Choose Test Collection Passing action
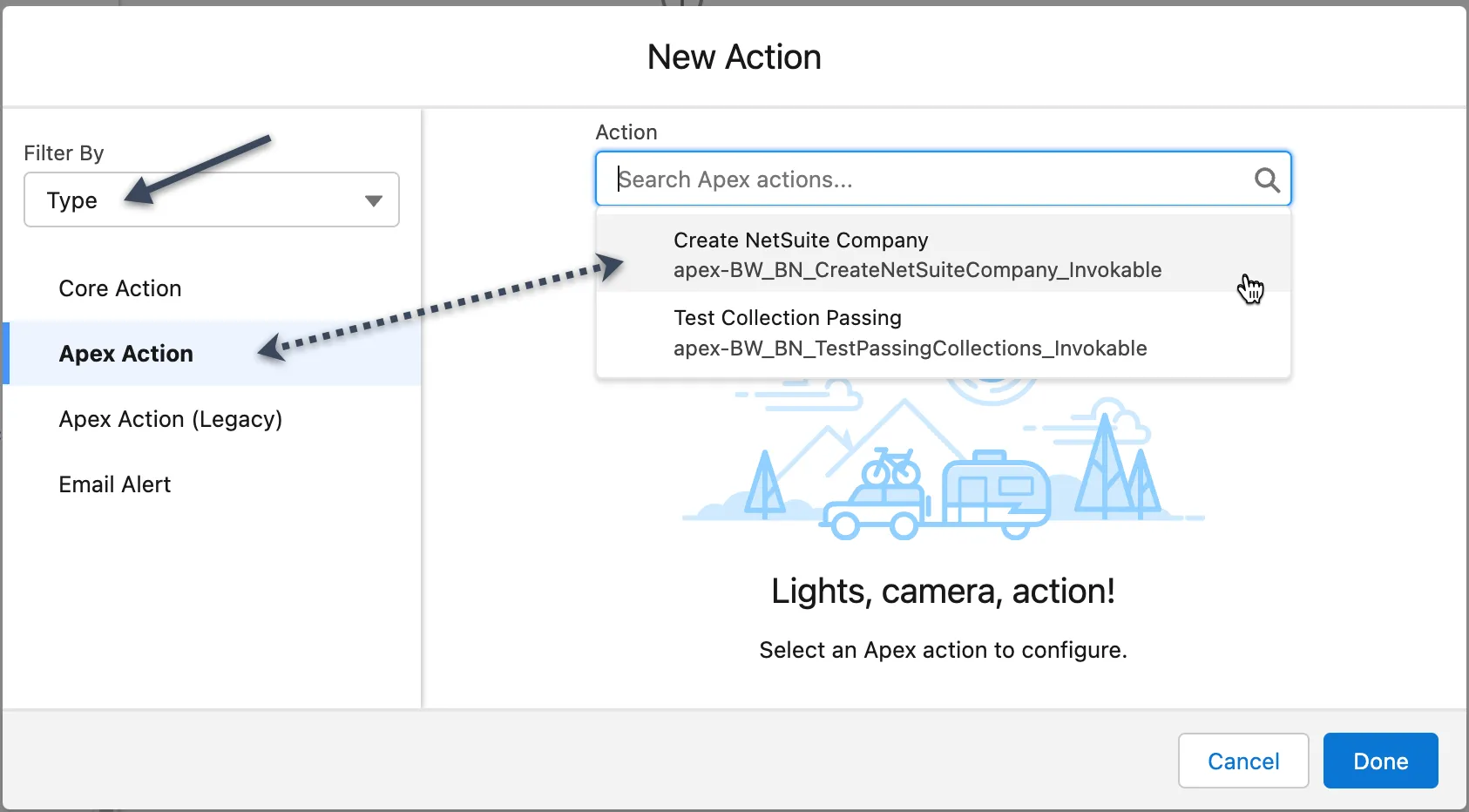Screen dimensions: 1469x812 pyautogui.click(x=943, y=333)
